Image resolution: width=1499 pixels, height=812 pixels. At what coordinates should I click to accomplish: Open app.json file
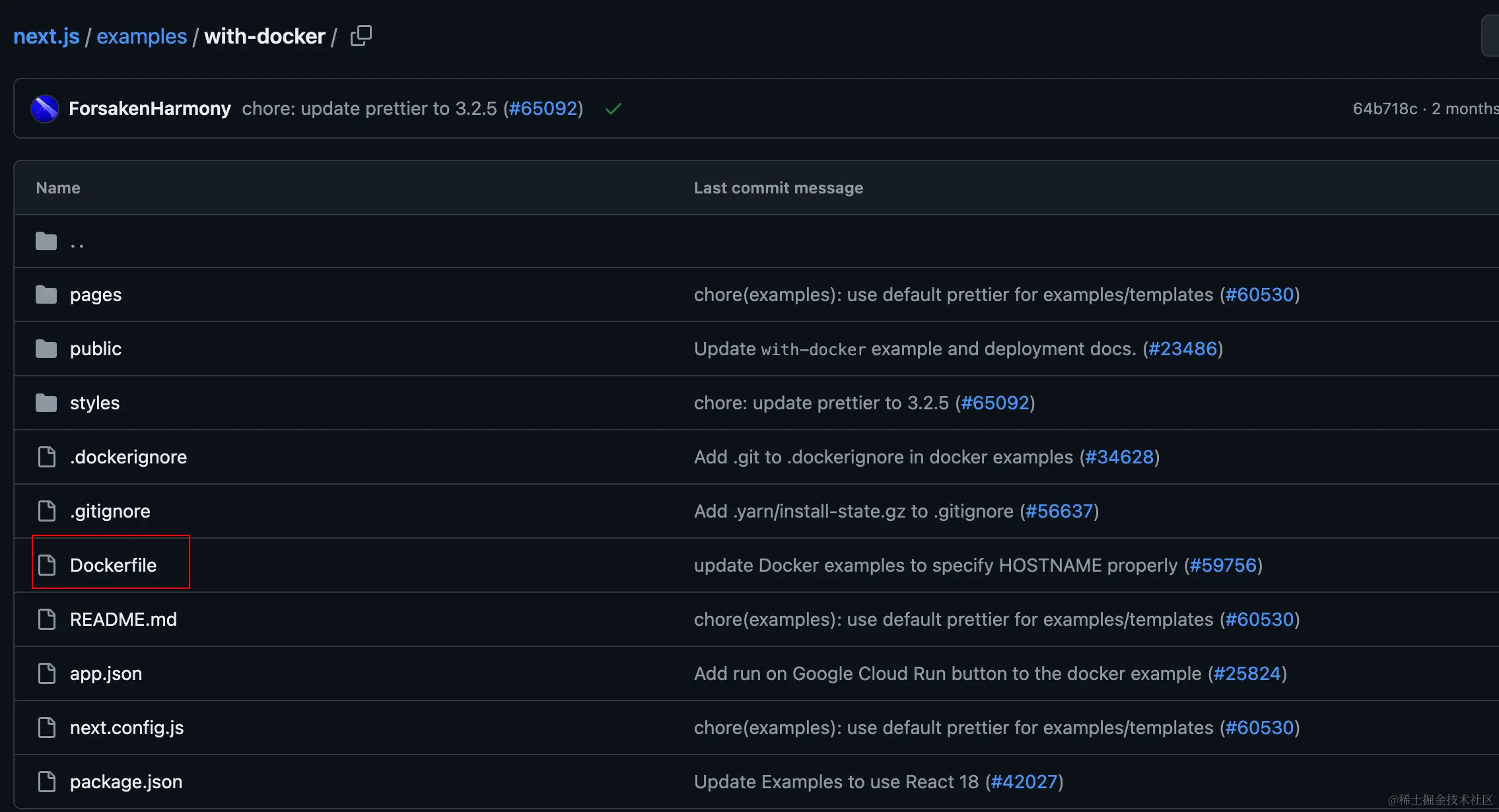click(x=106, y=673)
